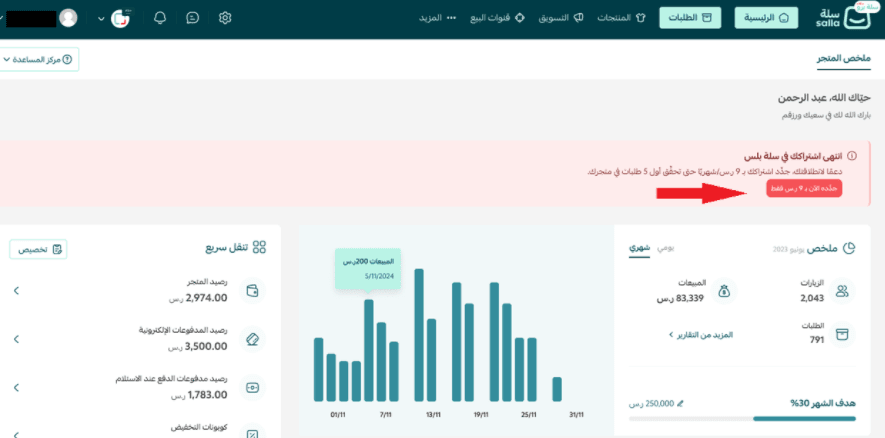
Task: Click the electronic payments balance icon
Action: coord(252,339)
